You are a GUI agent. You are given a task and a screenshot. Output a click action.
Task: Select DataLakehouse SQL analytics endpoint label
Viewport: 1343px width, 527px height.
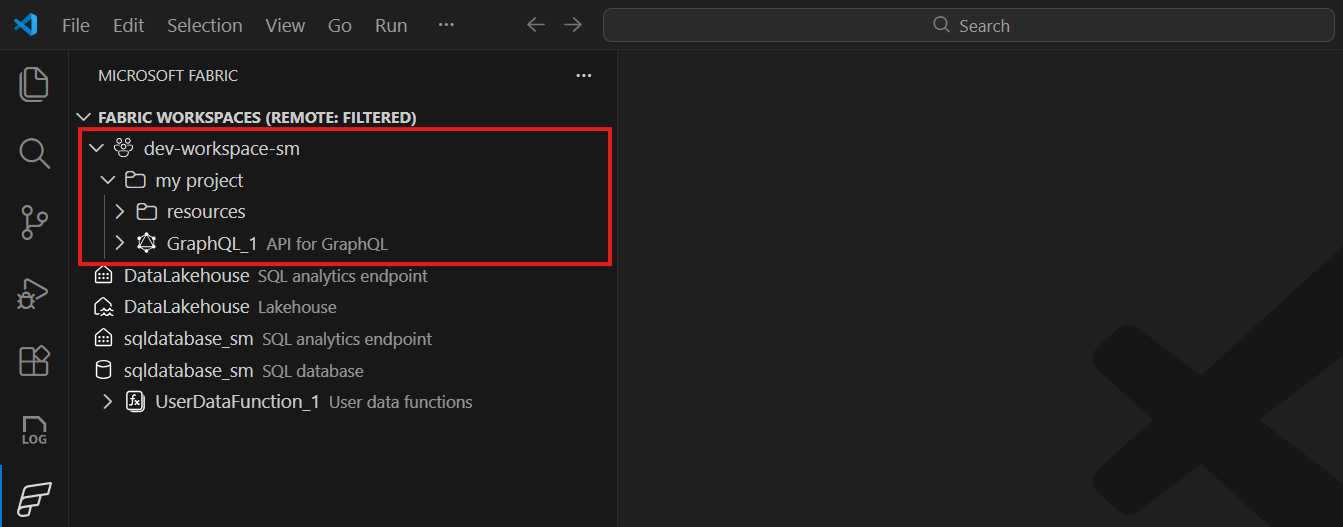click(x=276, y=276)
